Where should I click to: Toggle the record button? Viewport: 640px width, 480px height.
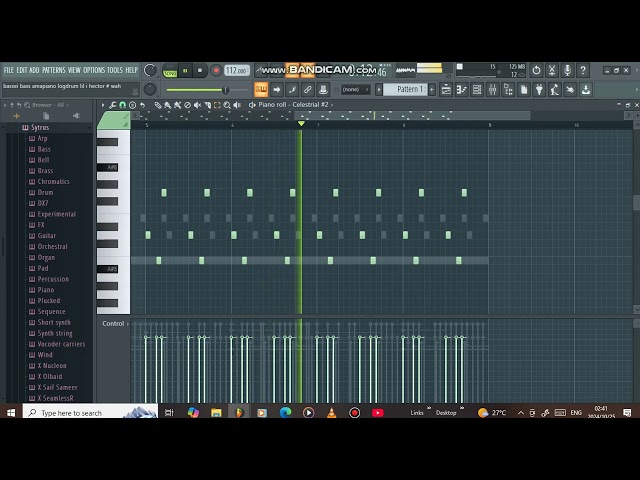click(216, 71)
